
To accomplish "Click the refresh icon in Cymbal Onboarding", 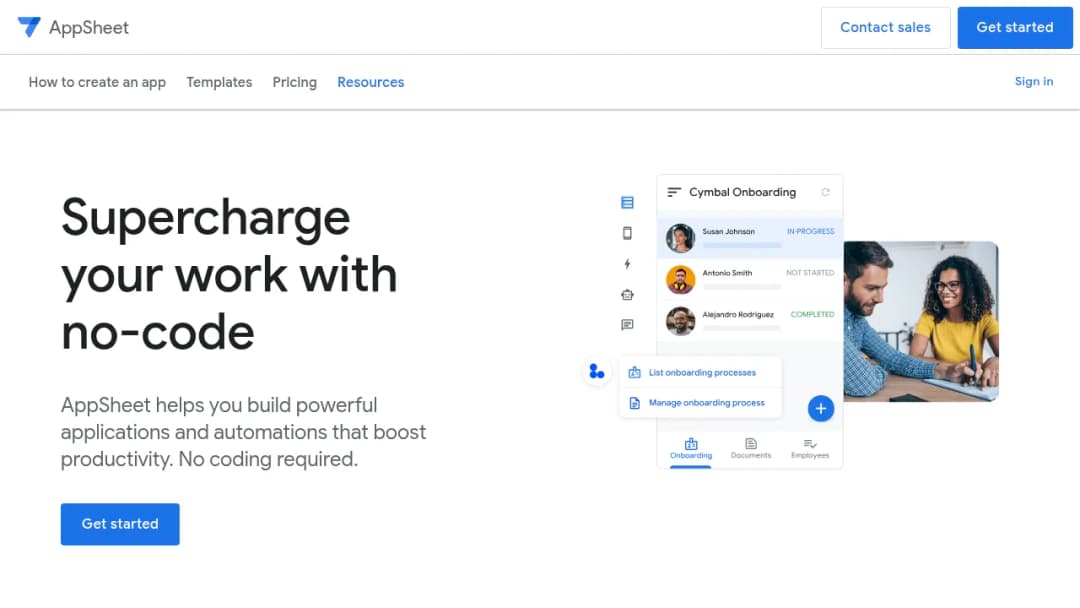I will pyautogui.click(x=825, y=192).
